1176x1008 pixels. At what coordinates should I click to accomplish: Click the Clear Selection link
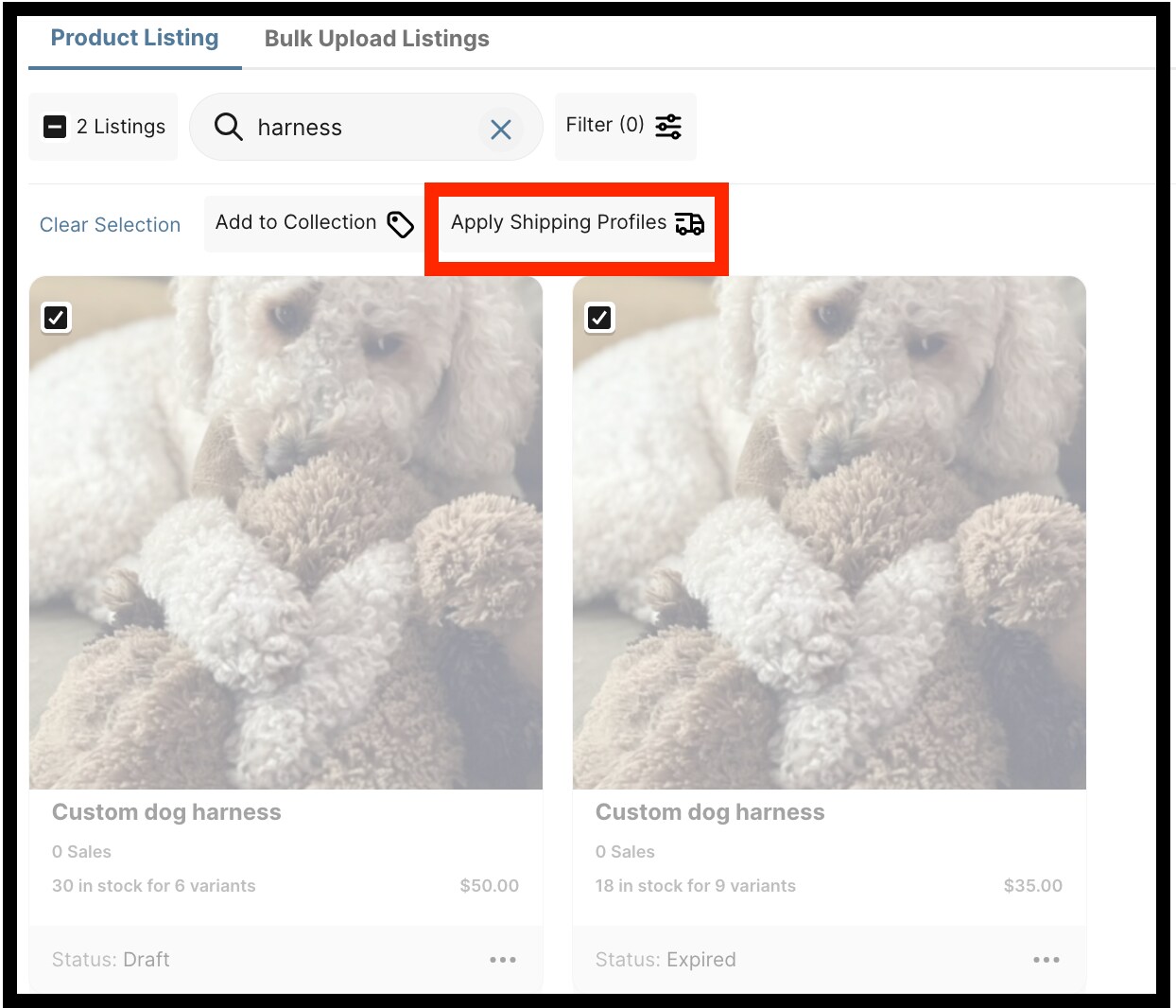click(110, 225)
